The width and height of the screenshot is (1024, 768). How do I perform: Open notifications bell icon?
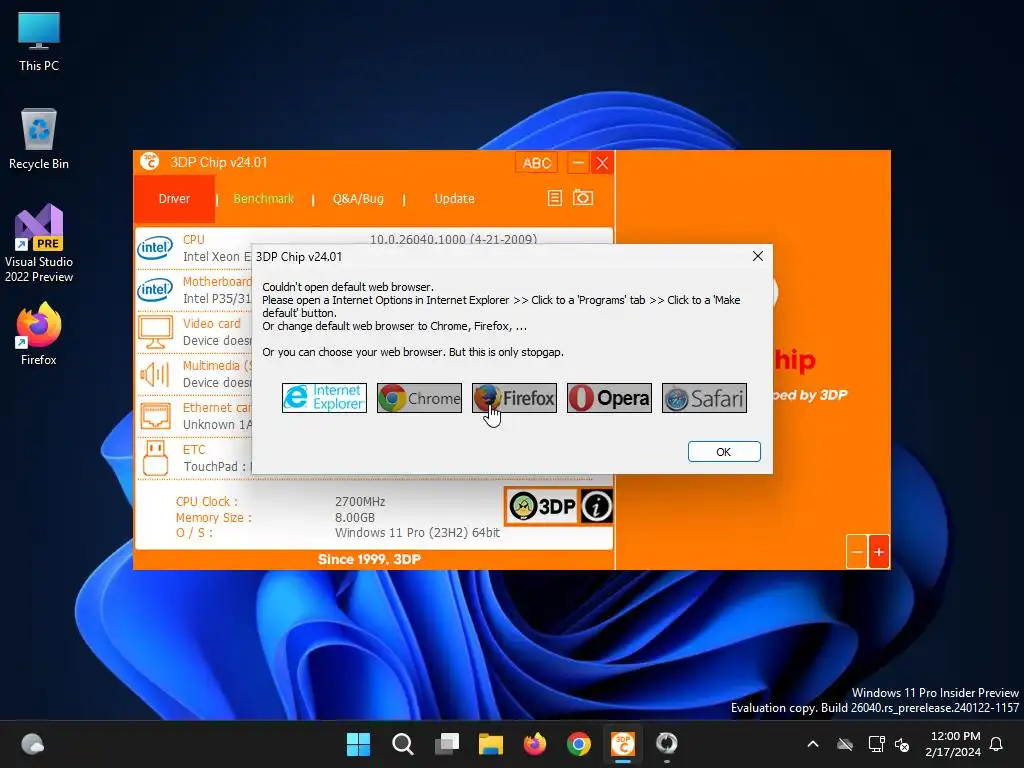point(997,744)
